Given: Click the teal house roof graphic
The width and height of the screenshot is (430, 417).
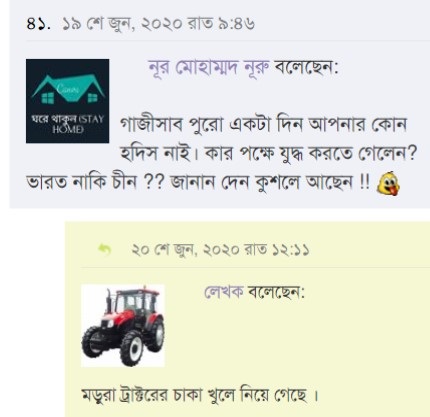Looking at the screenshot, I should tap(68, 87).
